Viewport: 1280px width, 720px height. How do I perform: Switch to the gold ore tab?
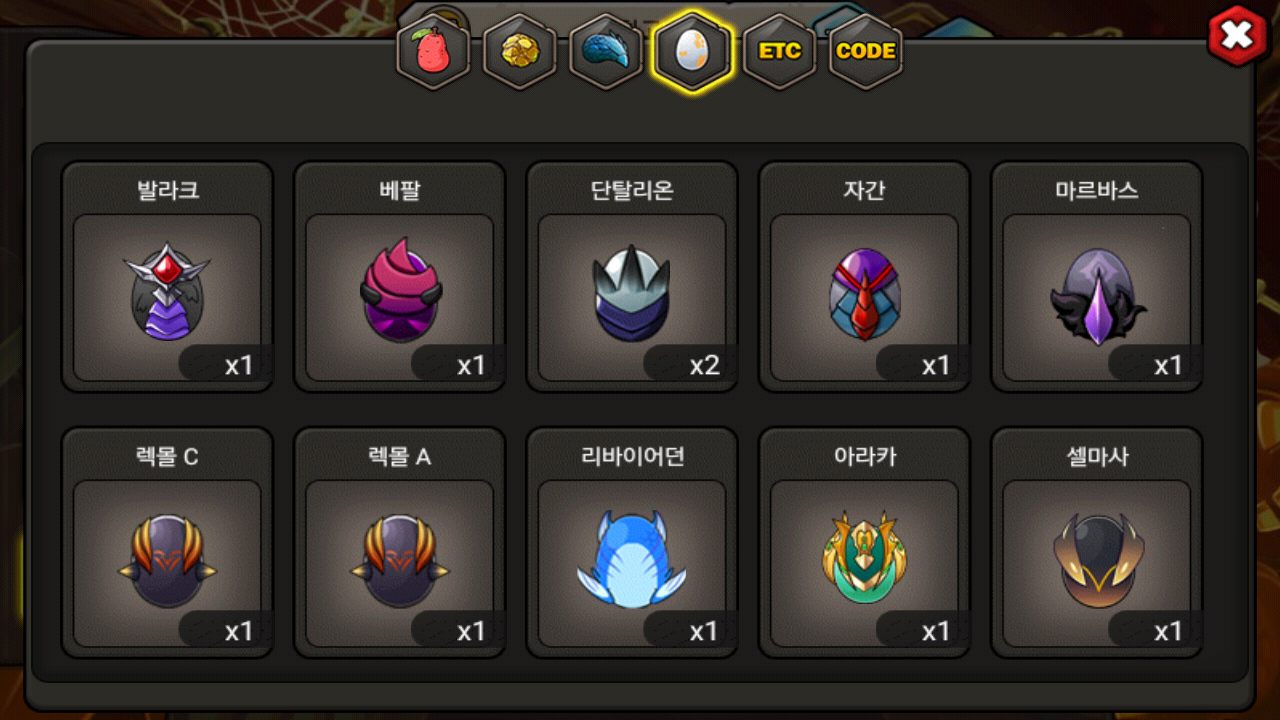[x=519, y=52]
